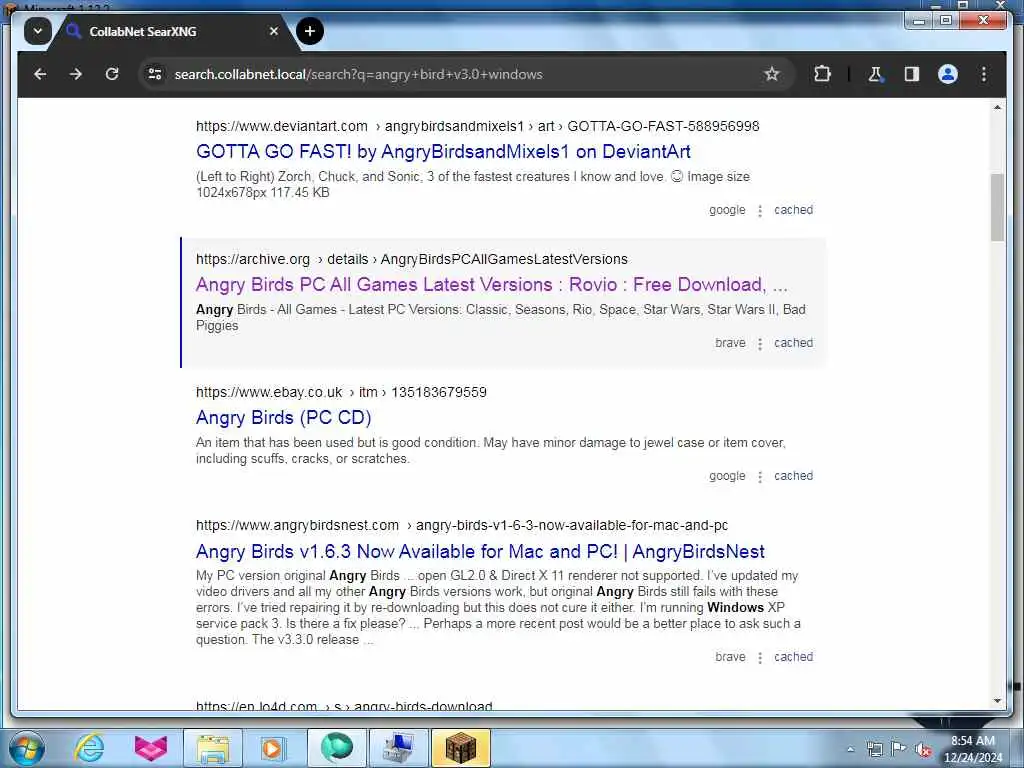Show hidden tray icons arrow

point(850,749)
